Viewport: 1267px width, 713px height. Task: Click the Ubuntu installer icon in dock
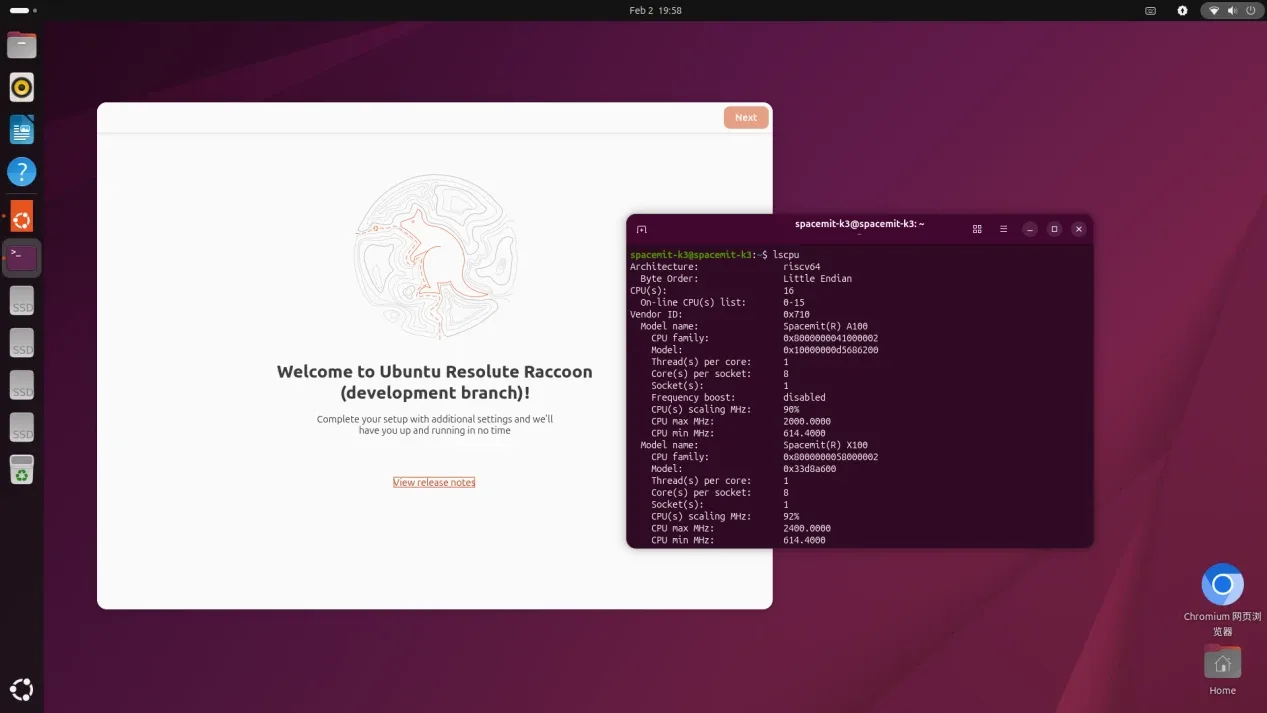click(x=21, y=216)
